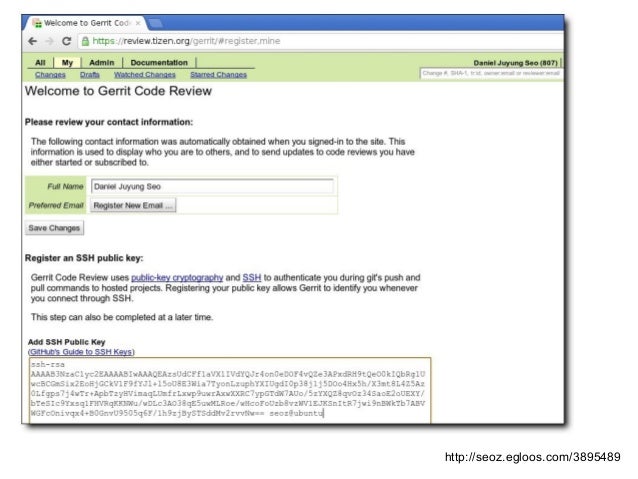Screen dimensions: 638x479
Task: Open a new tab next to the Gerrit tab
Action: (x=155, y=24)
